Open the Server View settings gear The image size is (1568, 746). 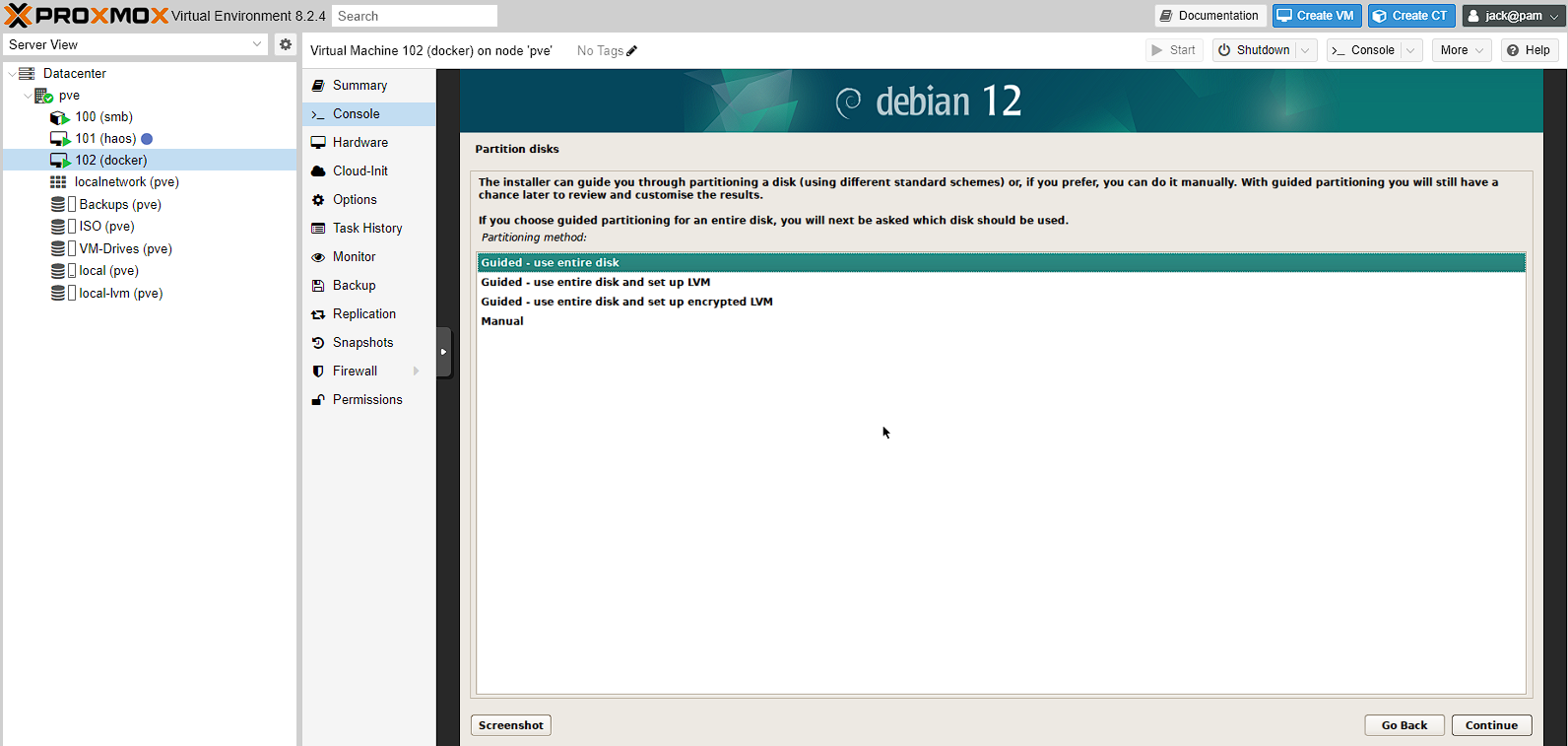286,44
